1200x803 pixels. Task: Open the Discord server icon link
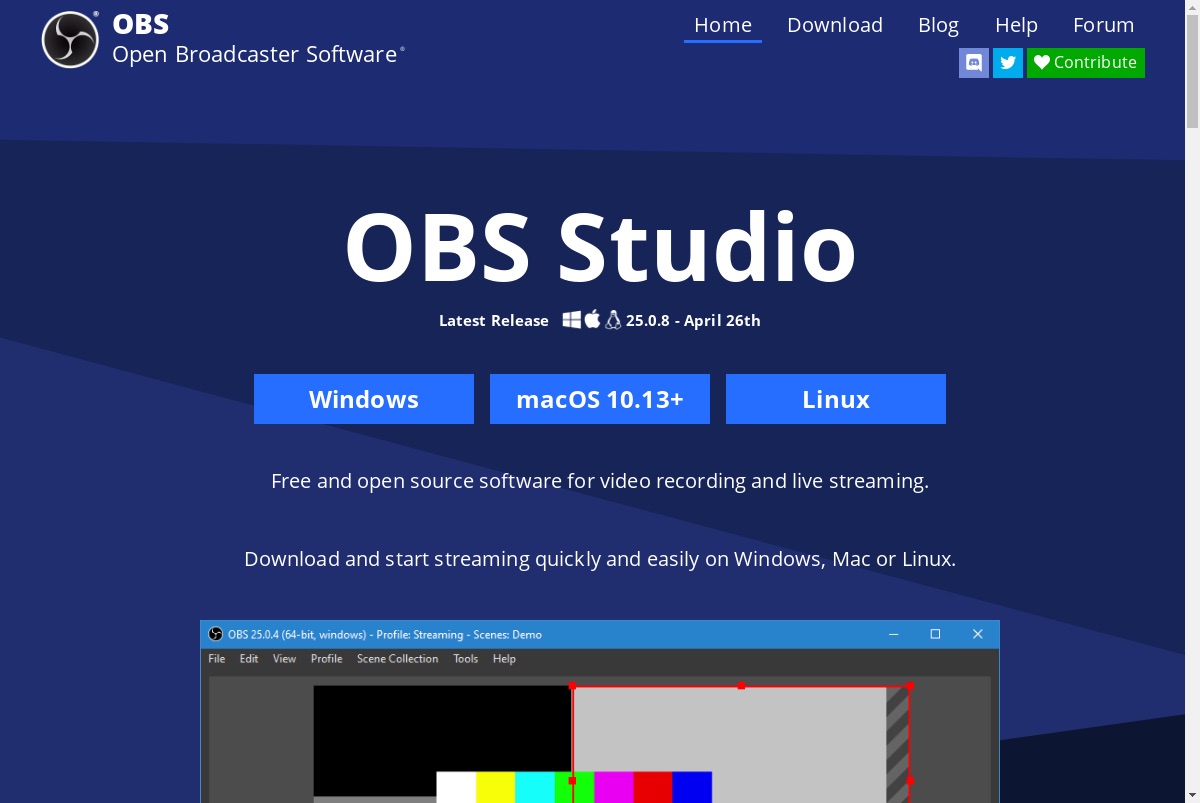974,63
